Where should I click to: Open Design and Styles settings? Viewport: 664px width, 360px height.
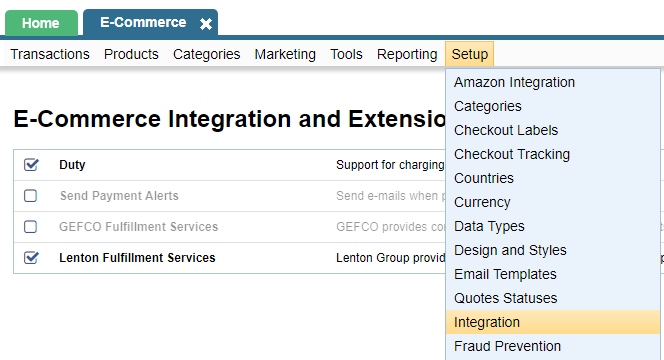[553, 250]
